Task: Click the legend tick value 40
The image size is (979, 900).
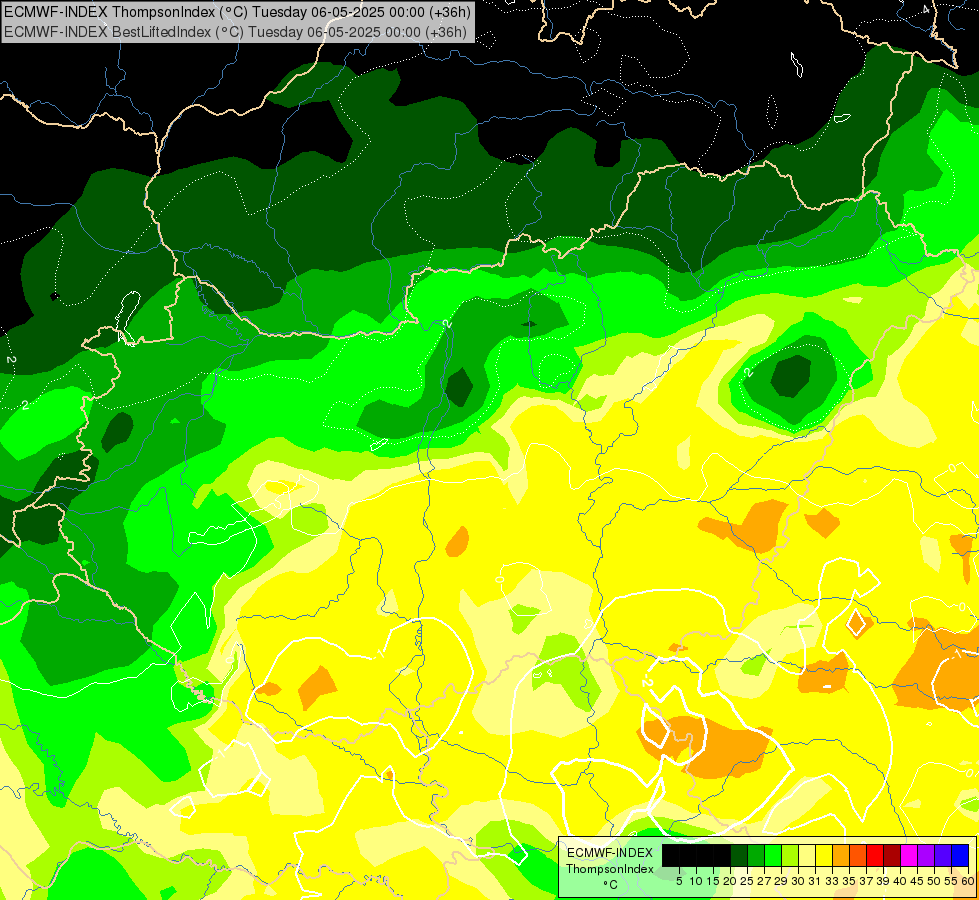Action: click(x=900, y=881)
